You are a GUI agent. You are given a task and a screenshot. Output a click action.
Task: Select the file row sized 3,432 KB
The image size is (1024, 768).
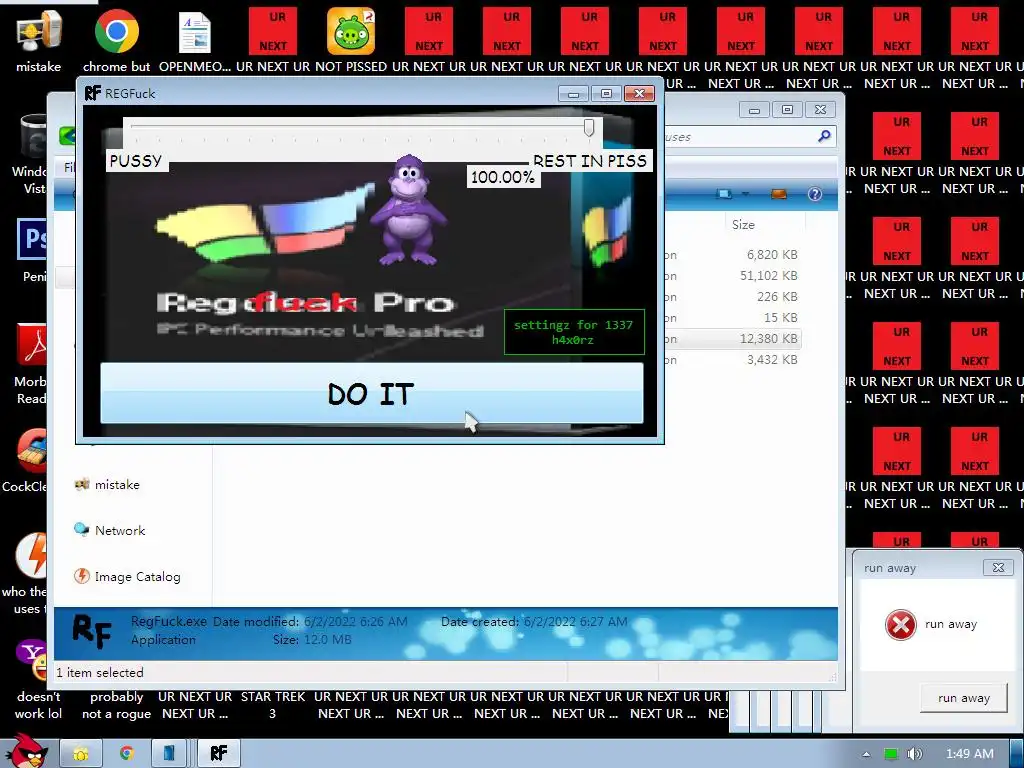[x=731, y=359]
